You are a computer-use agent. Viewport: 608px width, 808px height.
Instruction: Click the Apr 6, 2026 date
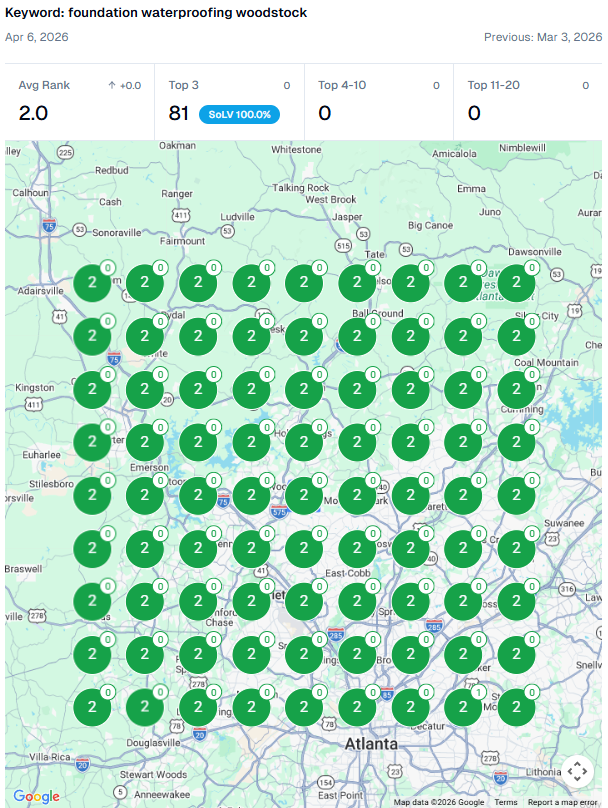[x=37, y=37]
